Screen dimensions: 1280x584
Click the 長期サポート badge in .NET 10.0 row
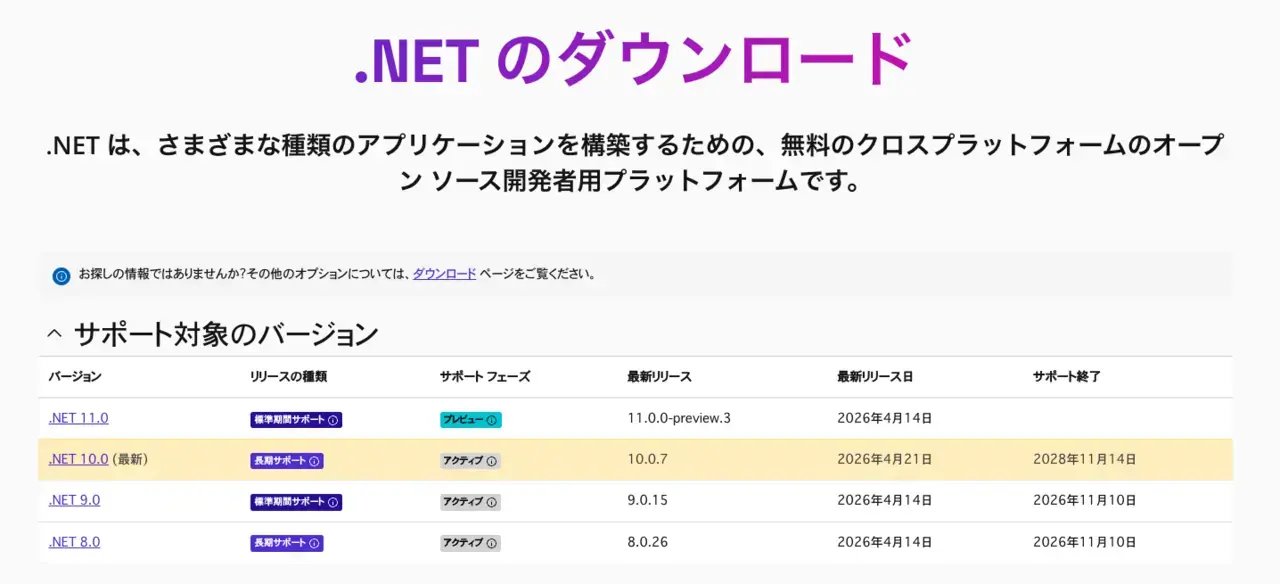(287, 461)
